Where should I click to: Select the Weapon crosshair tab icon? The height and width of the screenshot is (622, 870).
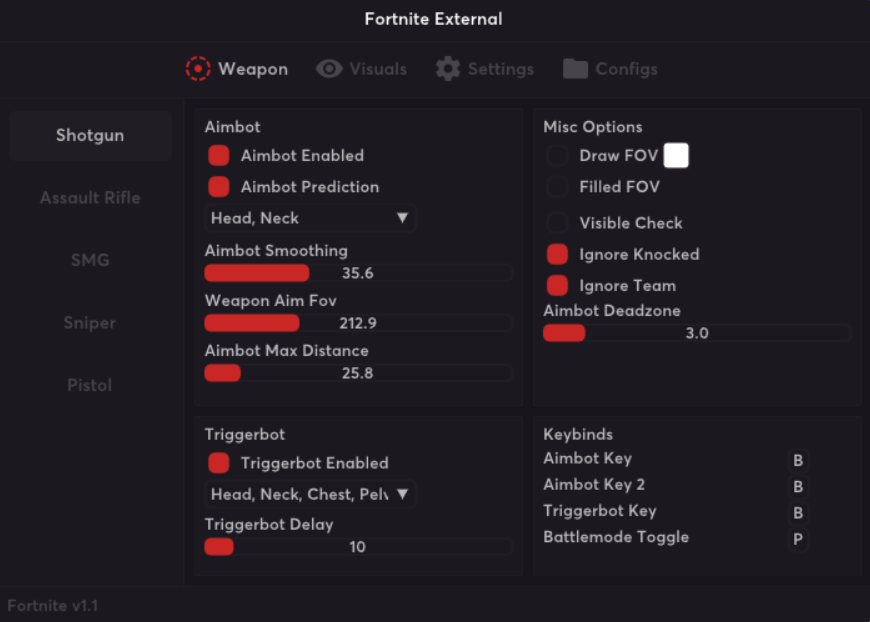coord(197,69)
